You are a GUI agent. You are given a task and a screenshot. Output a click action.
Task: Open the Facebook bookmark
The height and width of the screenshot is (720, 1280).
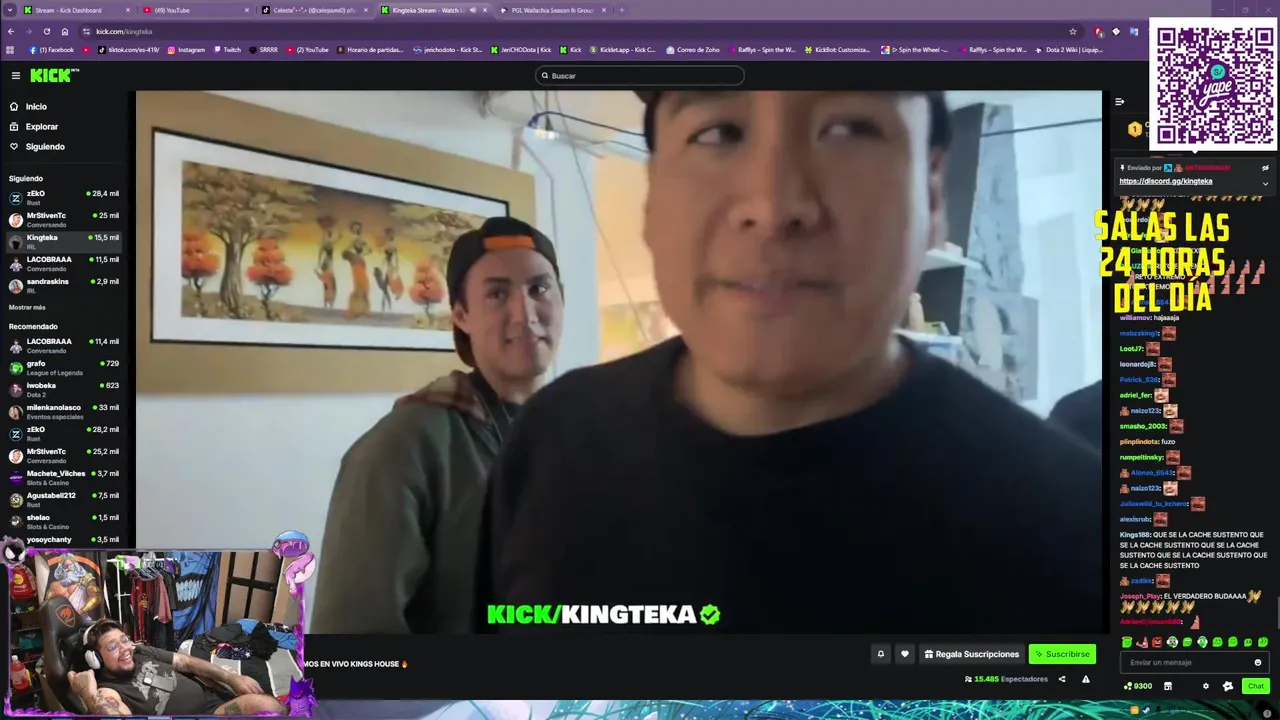click(52, 50)
